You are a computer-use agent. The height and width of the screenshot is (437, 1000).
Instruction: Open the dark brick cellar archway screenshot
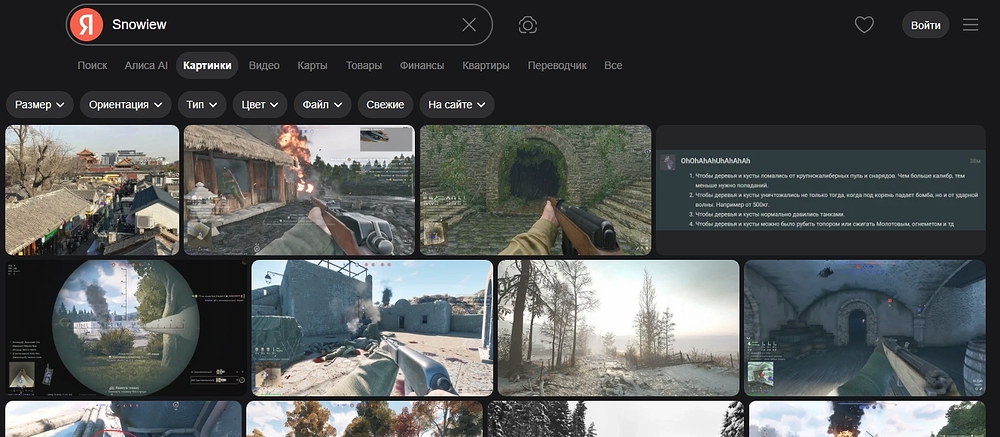coord(865,328)
